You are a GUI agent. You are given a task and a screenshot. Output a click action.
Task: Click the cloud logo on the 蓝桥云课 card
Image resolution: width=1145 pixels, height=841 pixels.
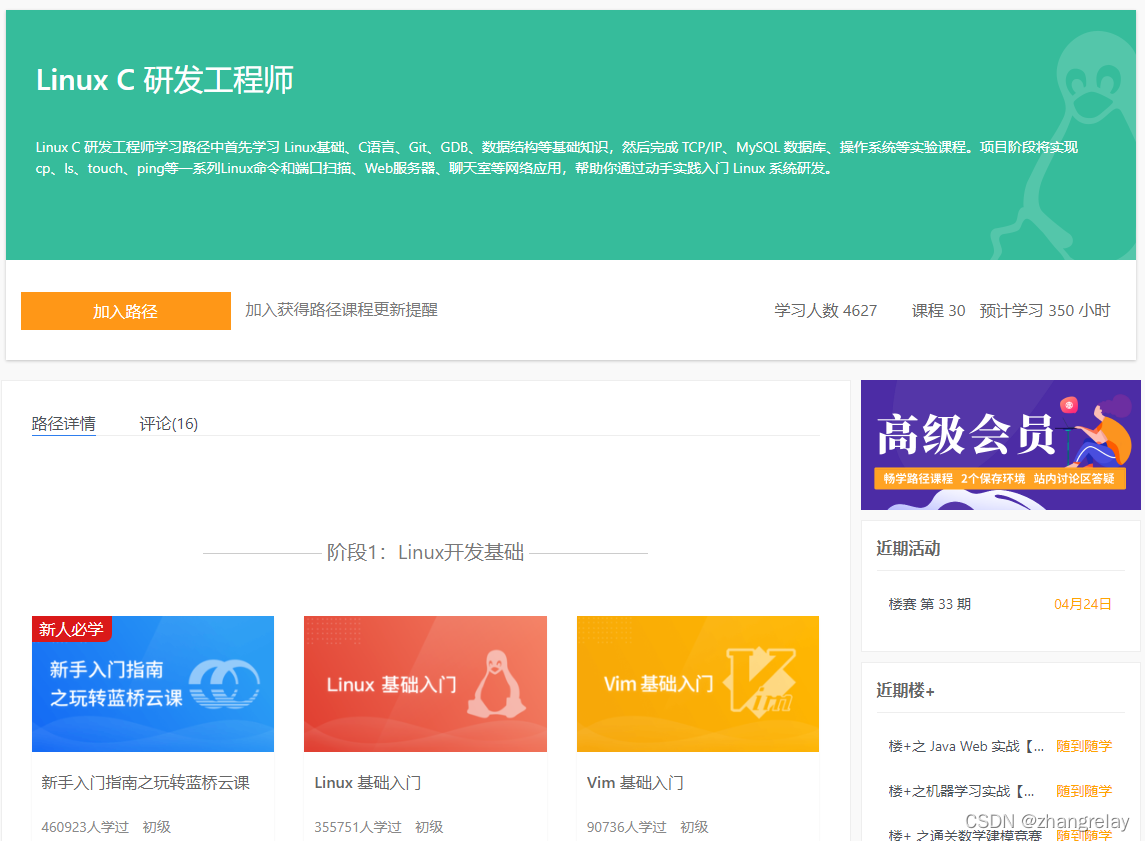(224, 683)
